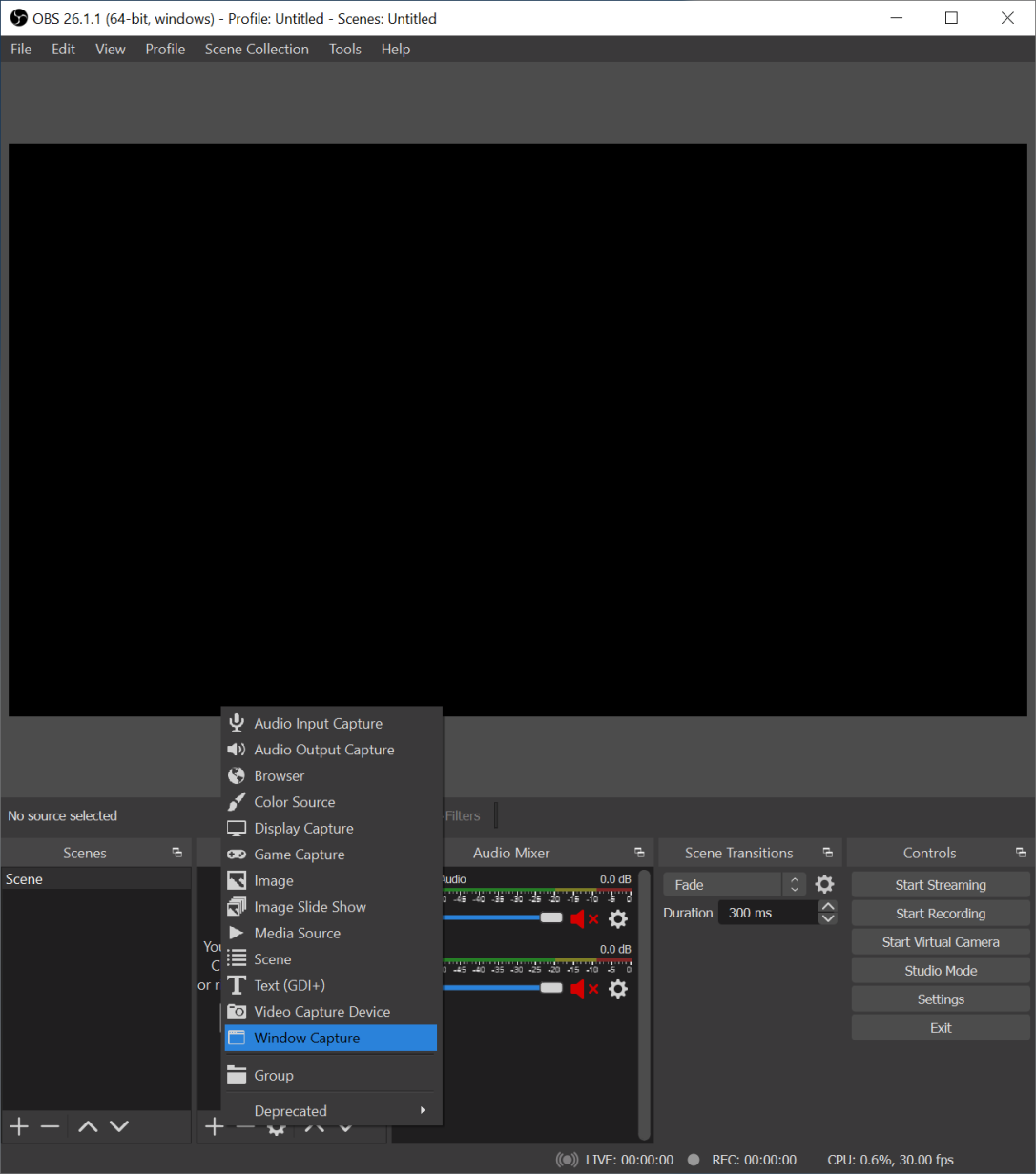The image size is (1036, 1174).
Task: Open Settings from Controls panel
Action: [941, 999]
